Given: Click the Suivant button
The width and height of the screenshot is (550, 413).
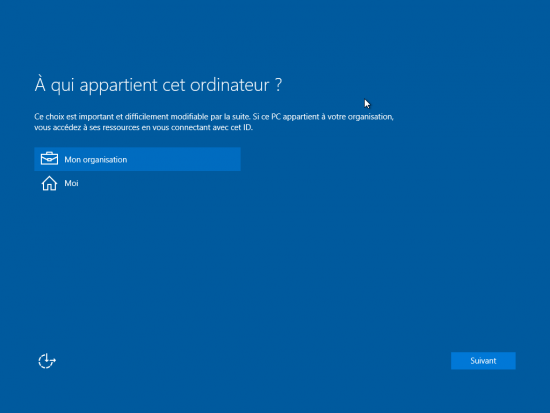Looking at the screenshot, I should tap(483, 361).
